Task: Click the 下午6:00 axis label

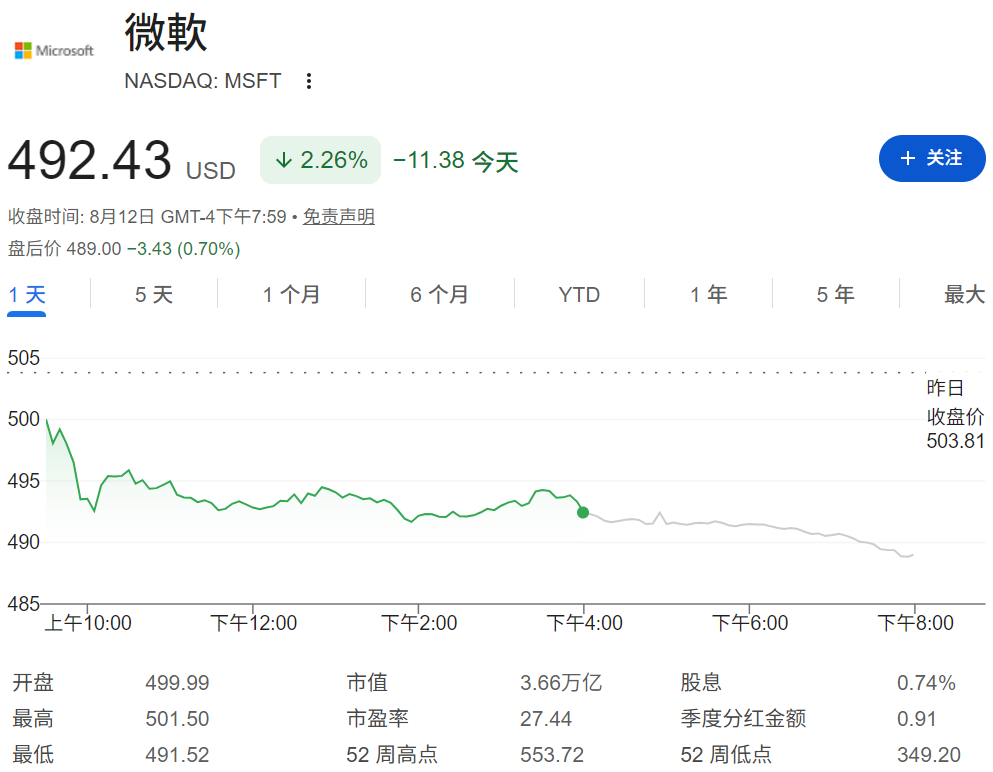Action: tap(750, 623)
